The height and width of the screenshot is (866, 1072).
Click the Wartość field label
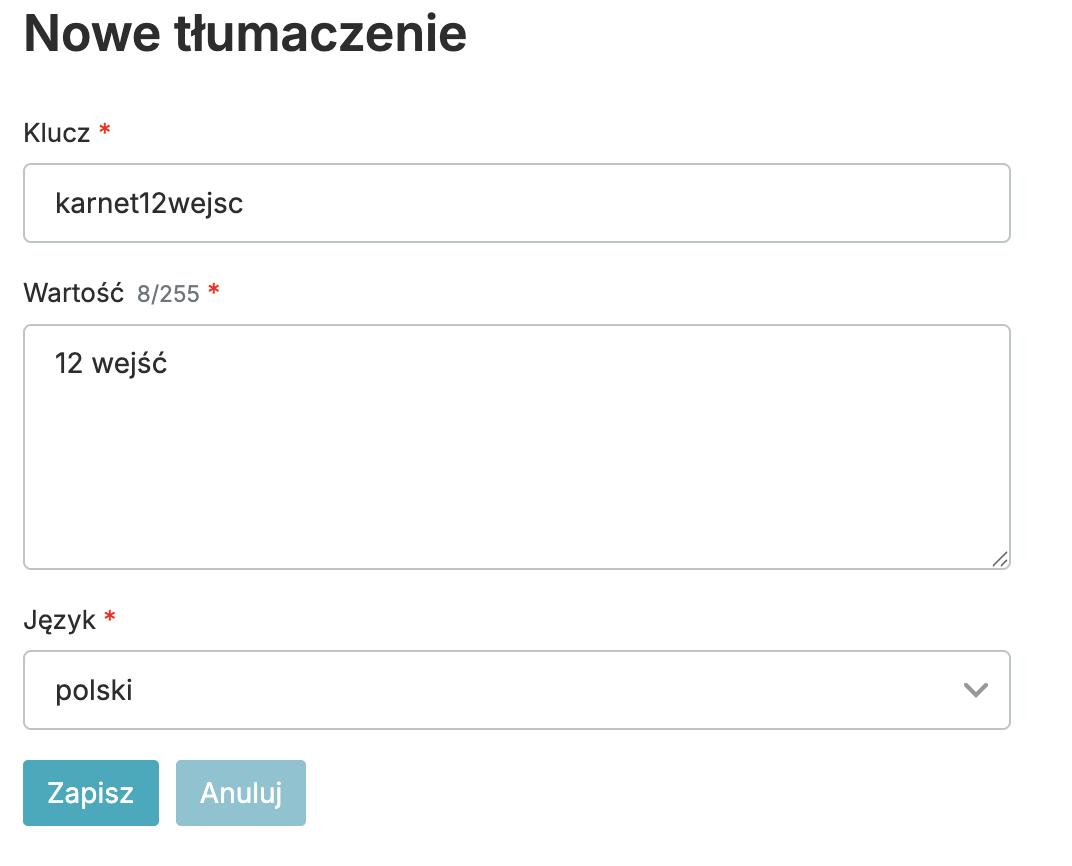tap(73, 293)
